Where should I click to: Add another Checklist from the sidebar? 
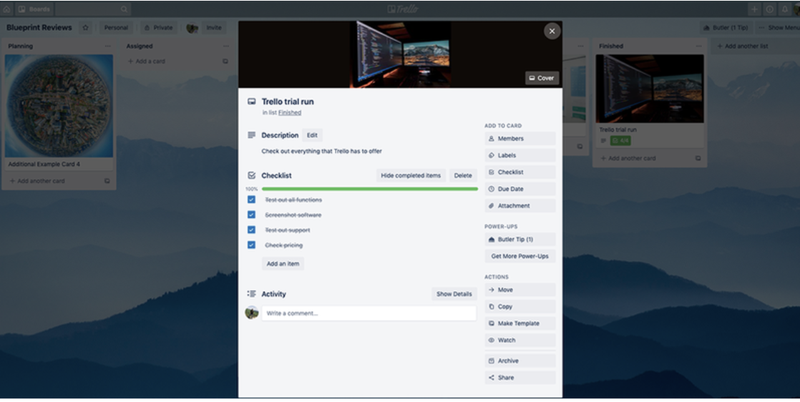tap(520, 172)
